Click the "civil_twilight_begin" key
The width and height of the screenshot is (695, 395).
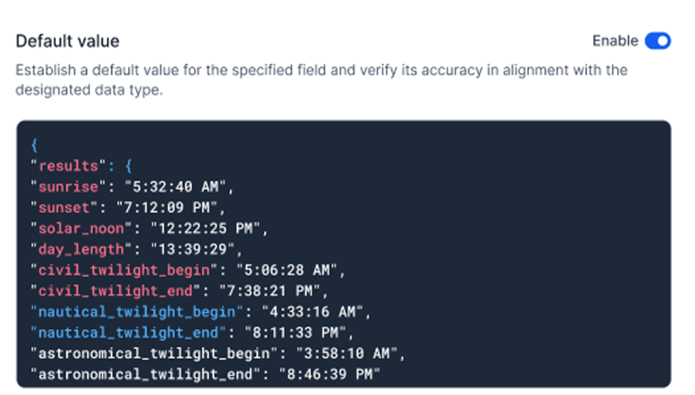[x=124, y=270]
